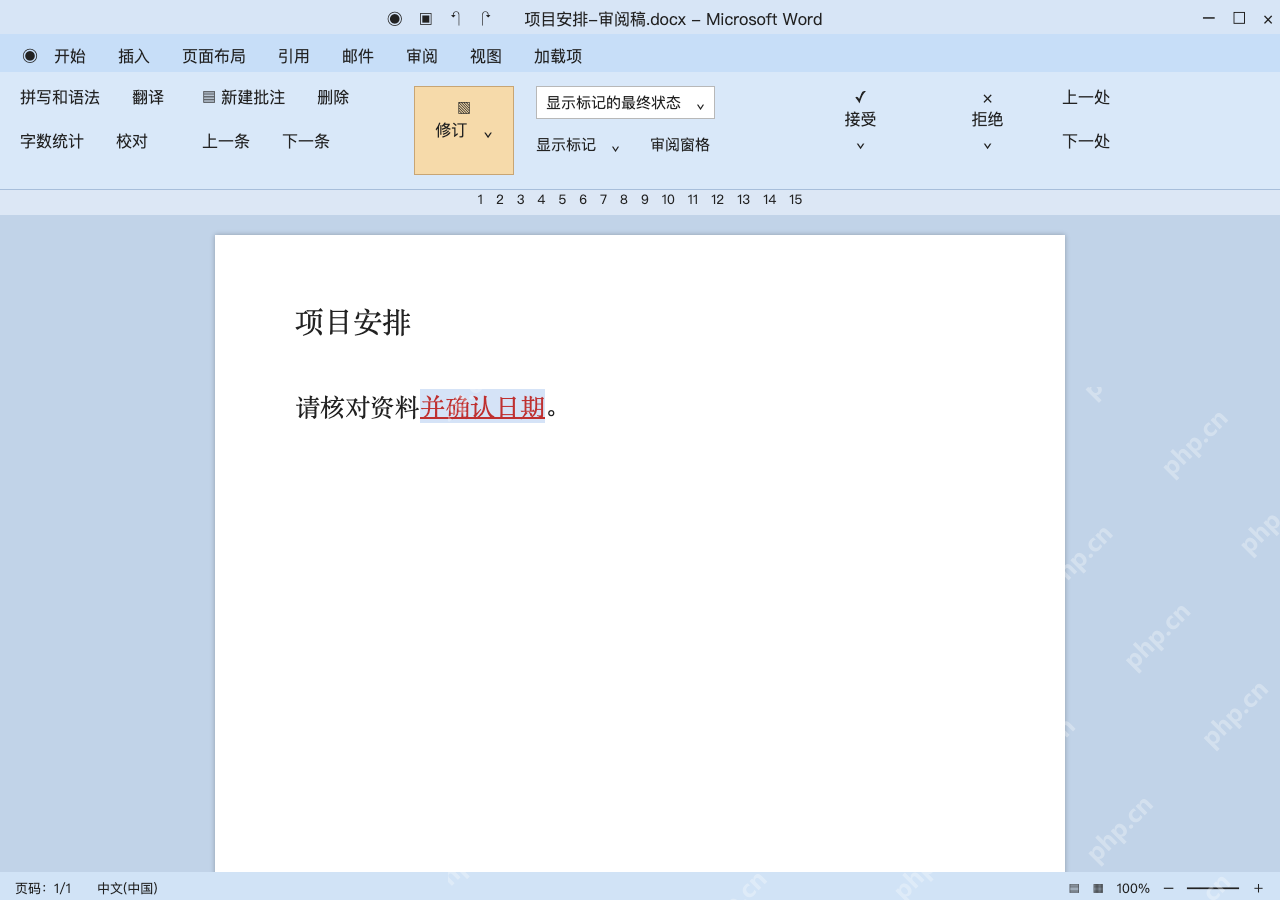Switch to 页面布局 tab
This screenshot has width=1280, height=900.
click(214, 56)
